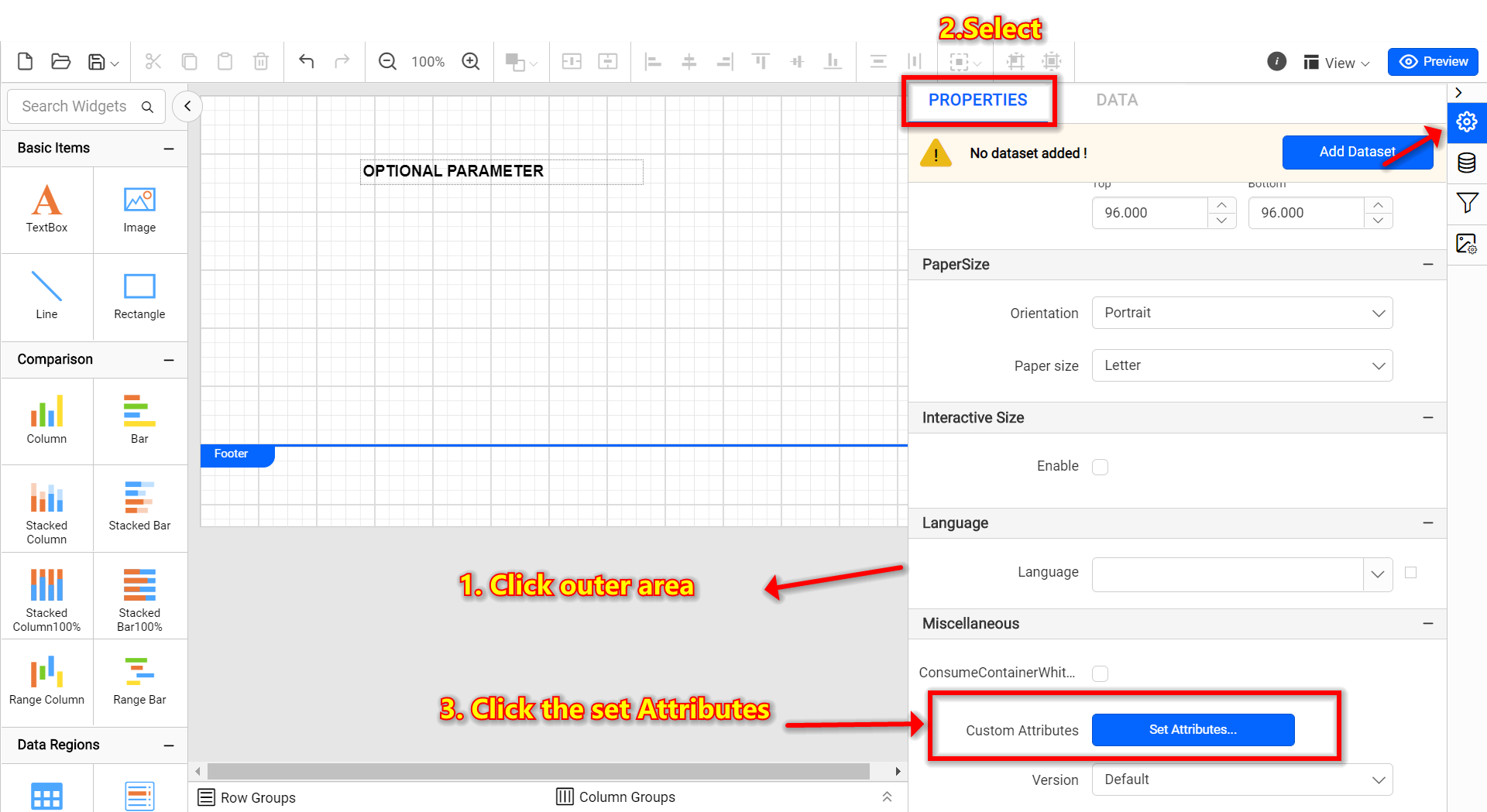Click the Delete trash icon
The width and height of the screenshot is (1487, 812).
[x=261, y=61]
